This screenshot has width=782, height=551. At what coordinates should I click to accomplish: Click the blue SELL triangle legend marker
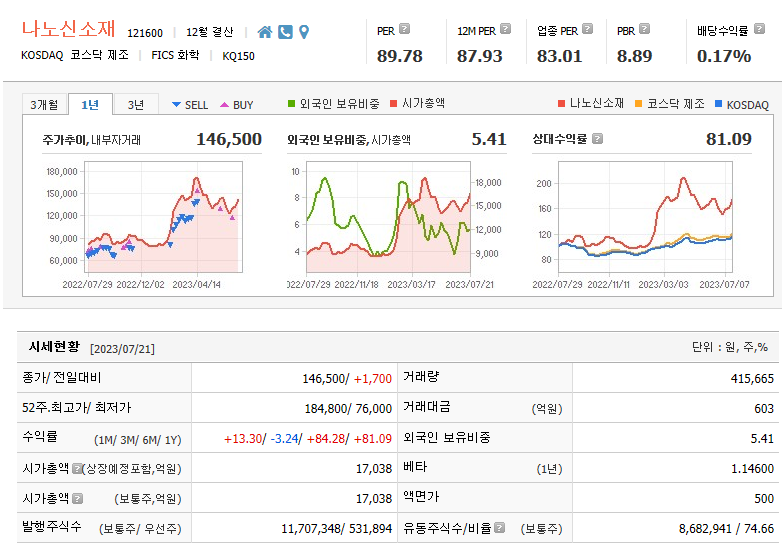coord(176,105)
